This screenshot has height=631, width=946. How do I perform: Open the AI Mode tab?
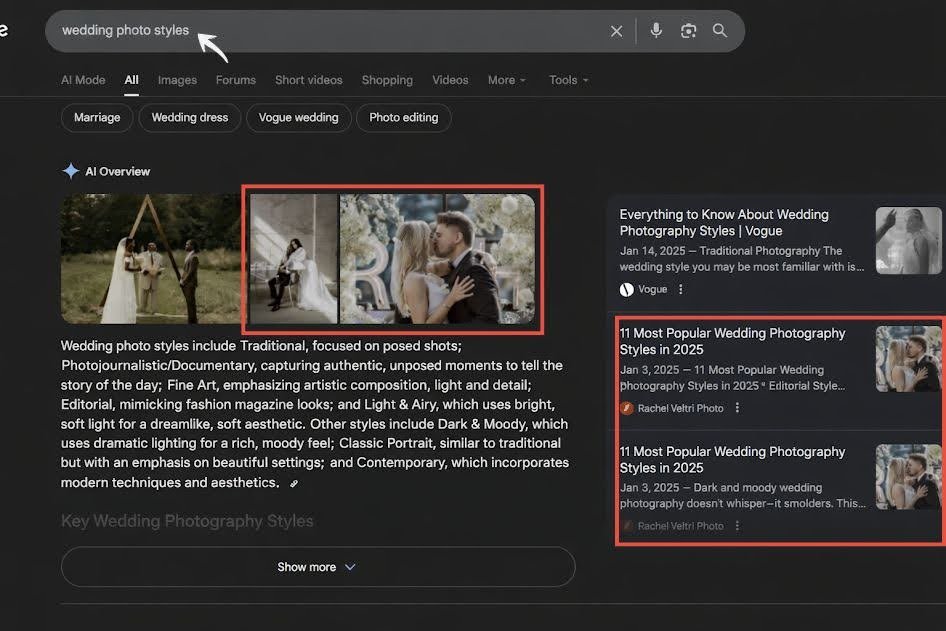[x=82, y=79]
